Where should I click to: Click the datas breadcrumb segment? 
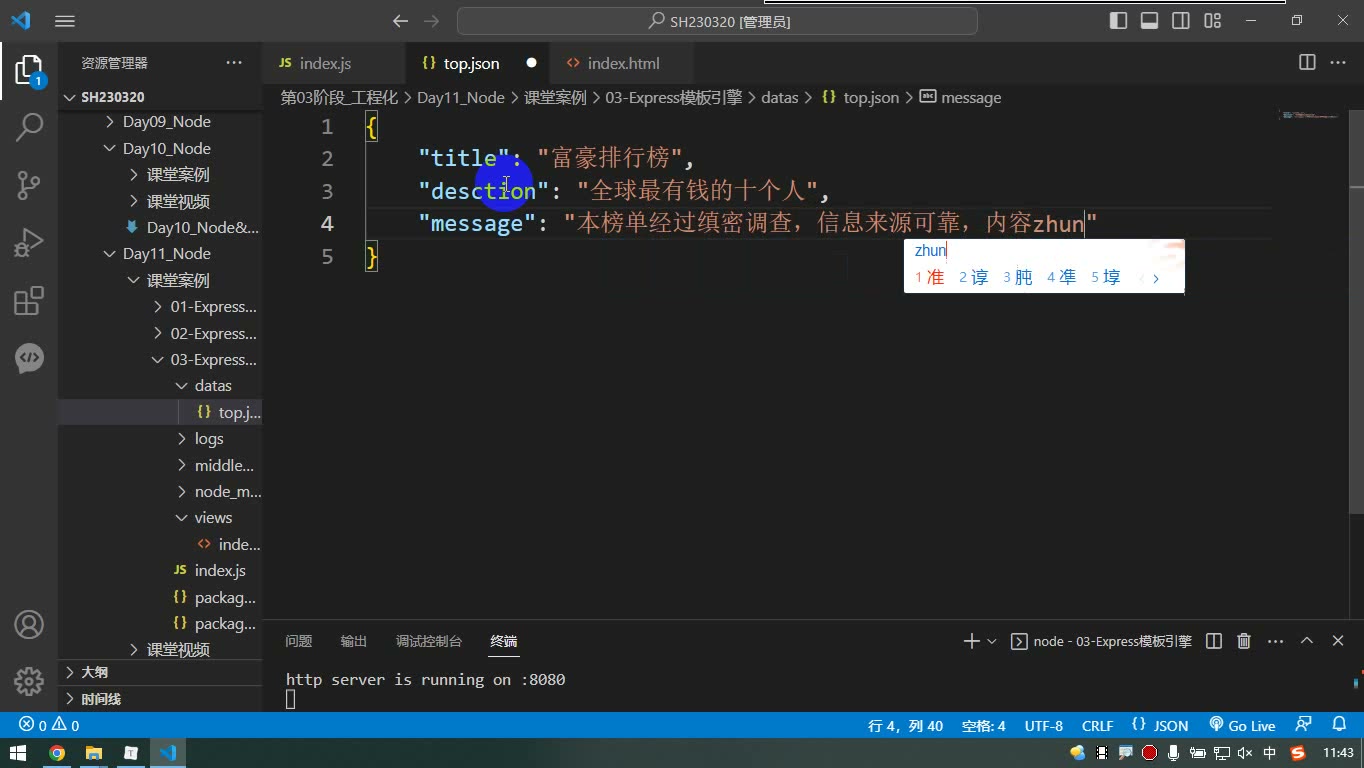click(780, 98)
